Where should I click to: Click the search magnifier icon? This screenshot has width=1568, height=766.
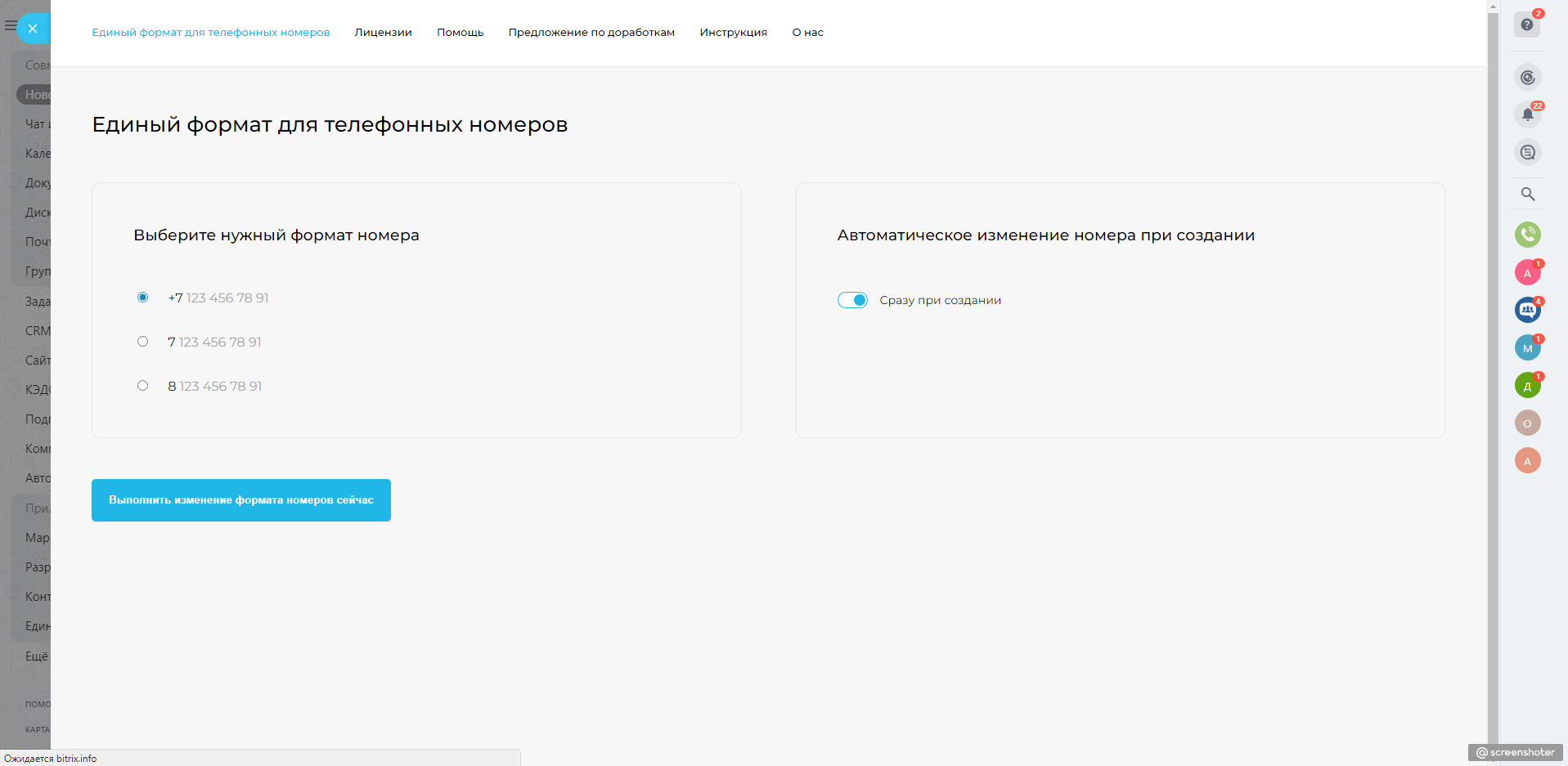1527,195
